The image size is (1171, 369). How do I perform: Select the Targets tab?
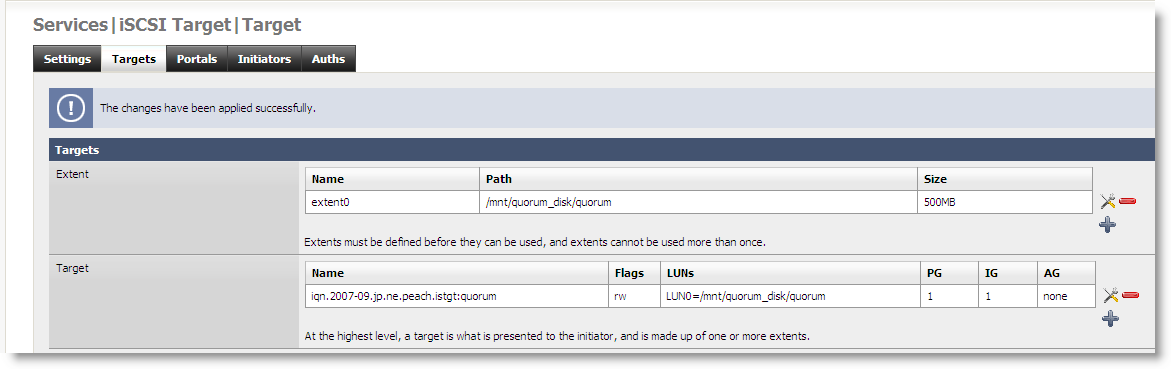point(134,59)
